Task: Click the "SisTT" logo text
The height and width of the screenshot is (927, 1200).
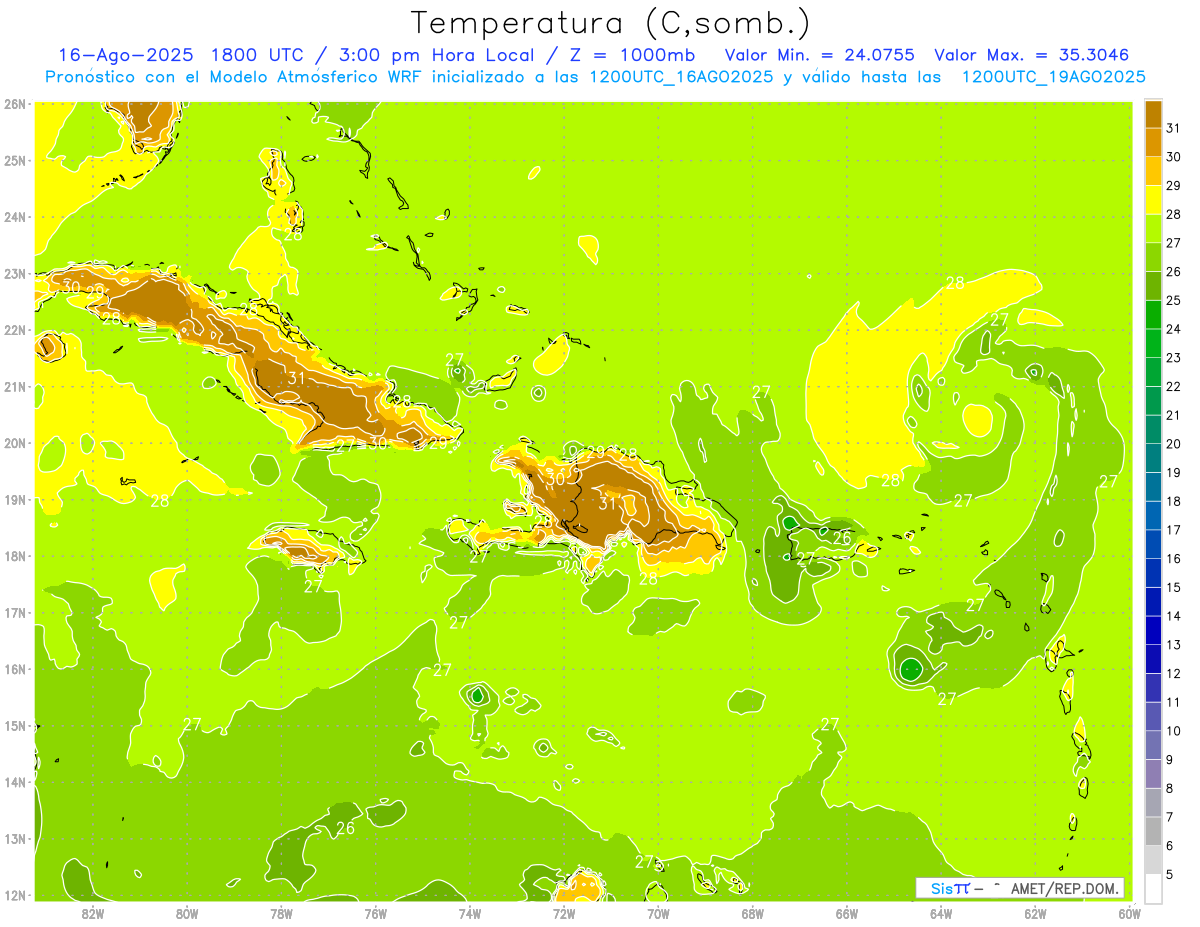Action: [949, 888]
